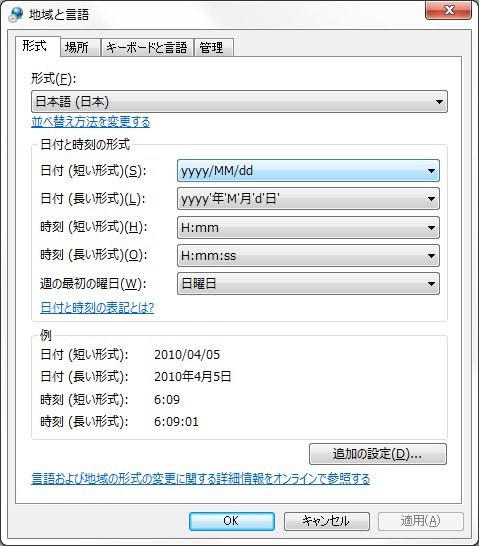Screen dimensions: 479x546
Task: Expand the H:mm:ss long time dropdown
Action: 308,256
